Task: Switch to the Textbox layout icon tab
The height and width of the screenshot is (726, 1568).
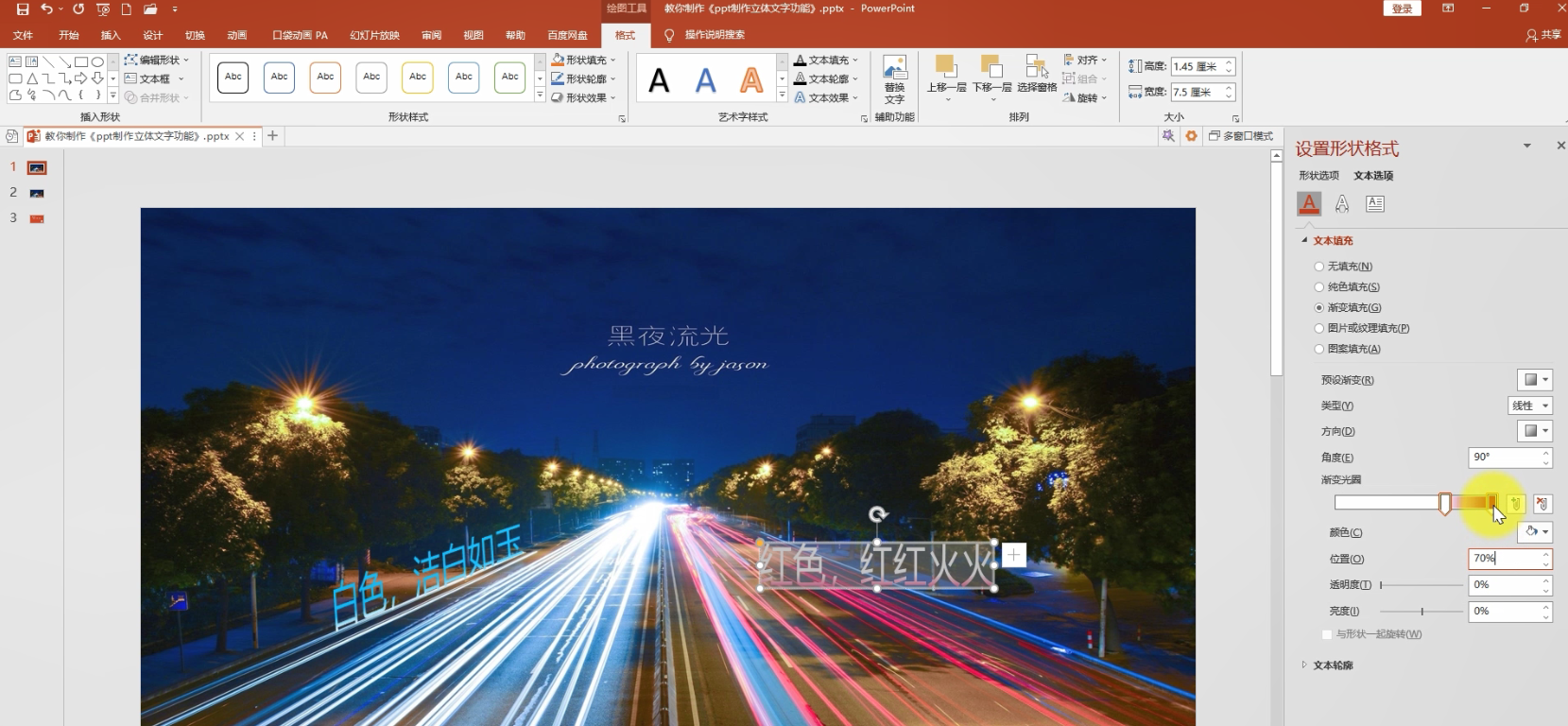Action: tap(1375, 203)
